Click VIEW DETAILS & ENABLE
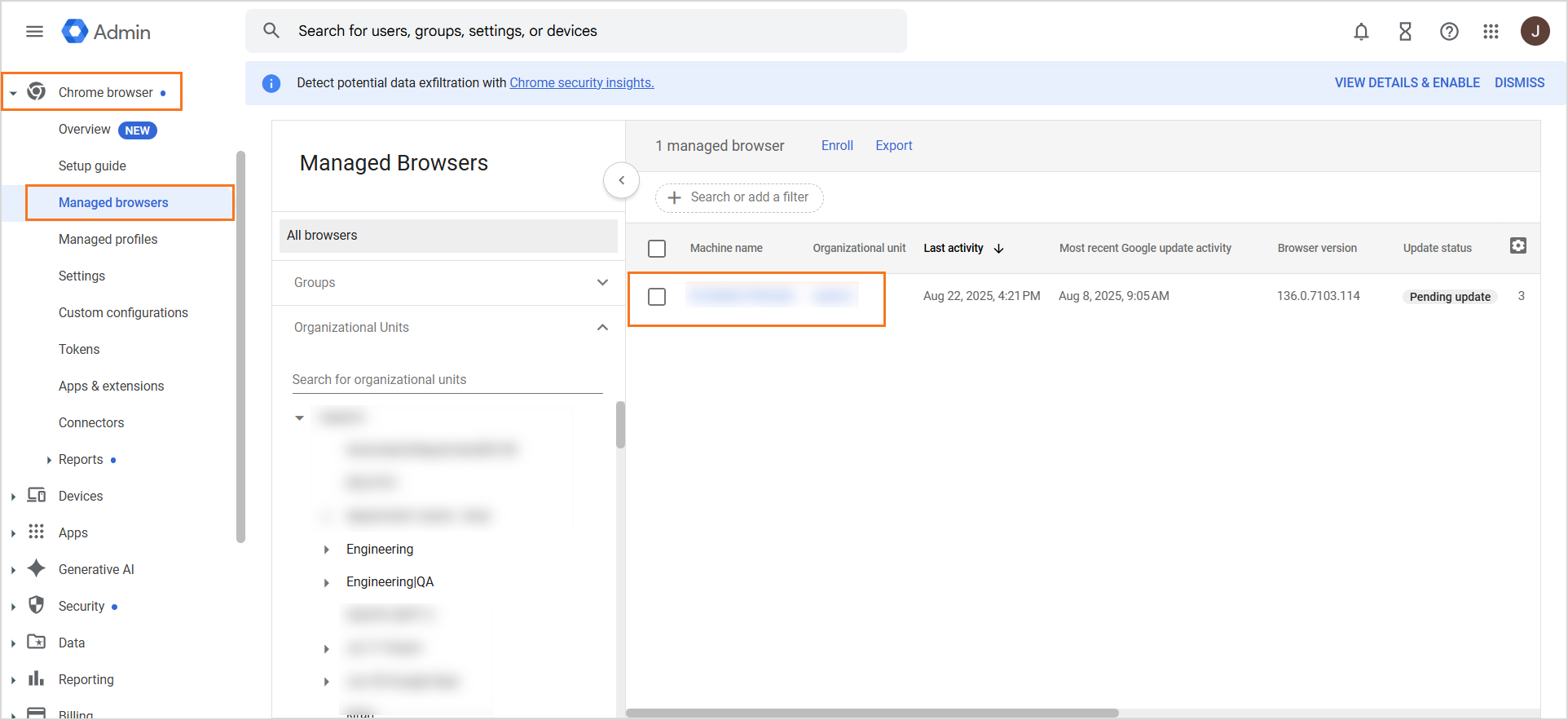 1407,82
